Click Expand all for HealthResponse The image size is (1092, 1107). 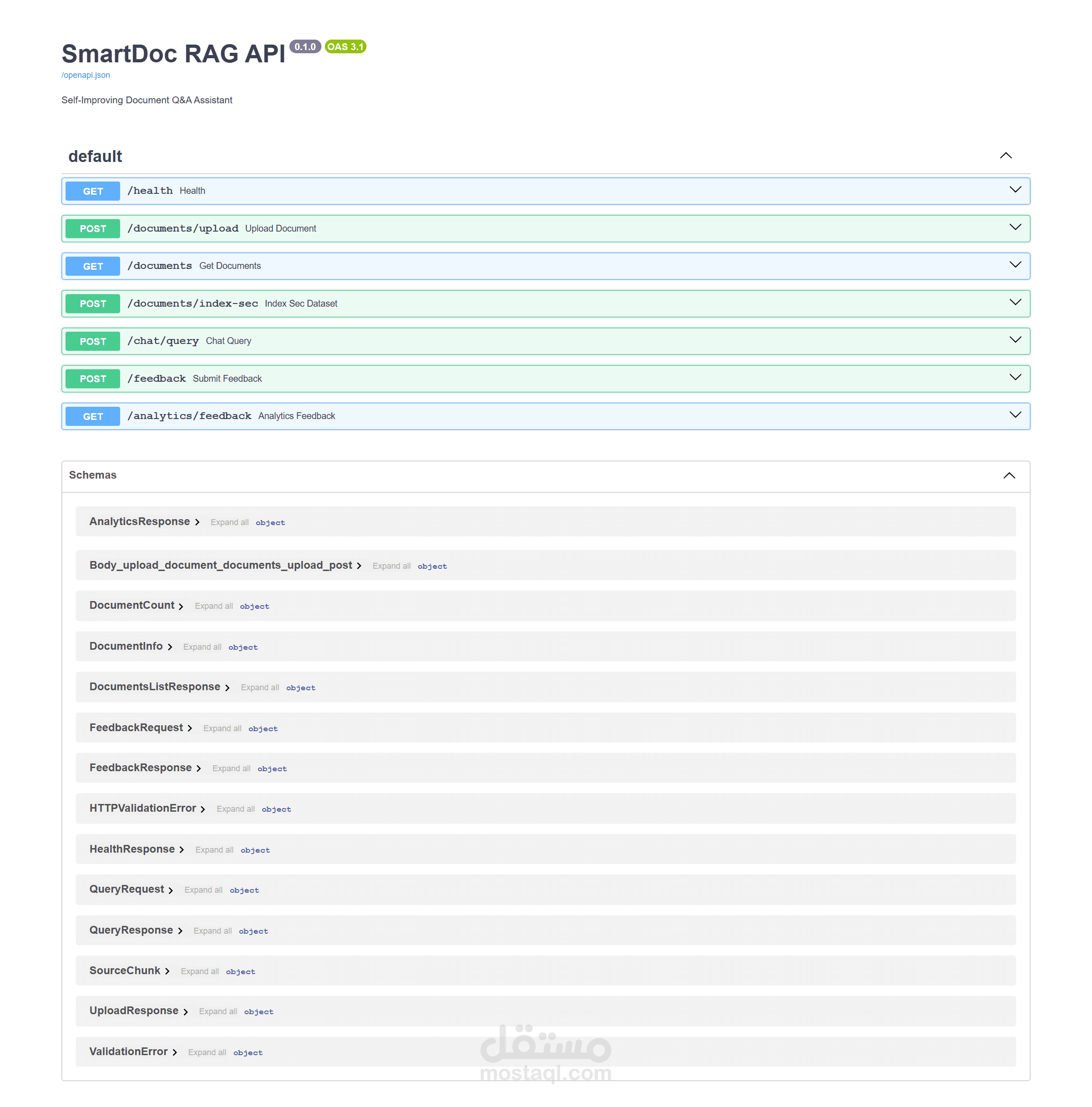click(214, 850)
